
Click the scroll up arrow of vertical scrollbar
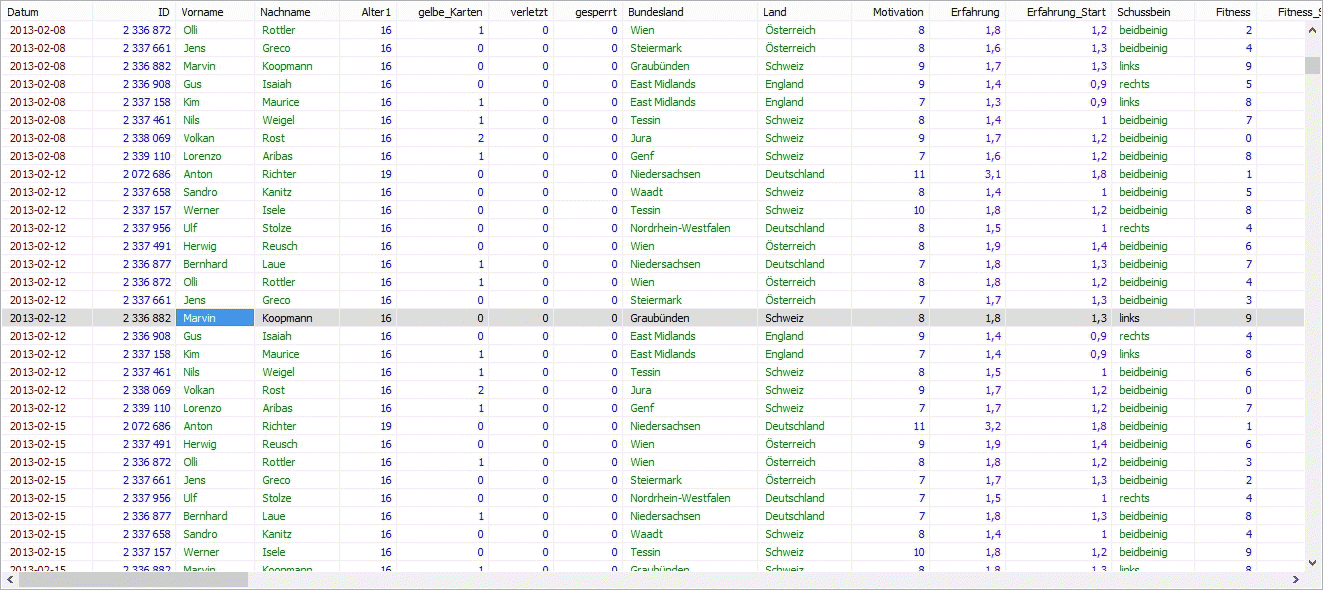tap(1313, 30)
